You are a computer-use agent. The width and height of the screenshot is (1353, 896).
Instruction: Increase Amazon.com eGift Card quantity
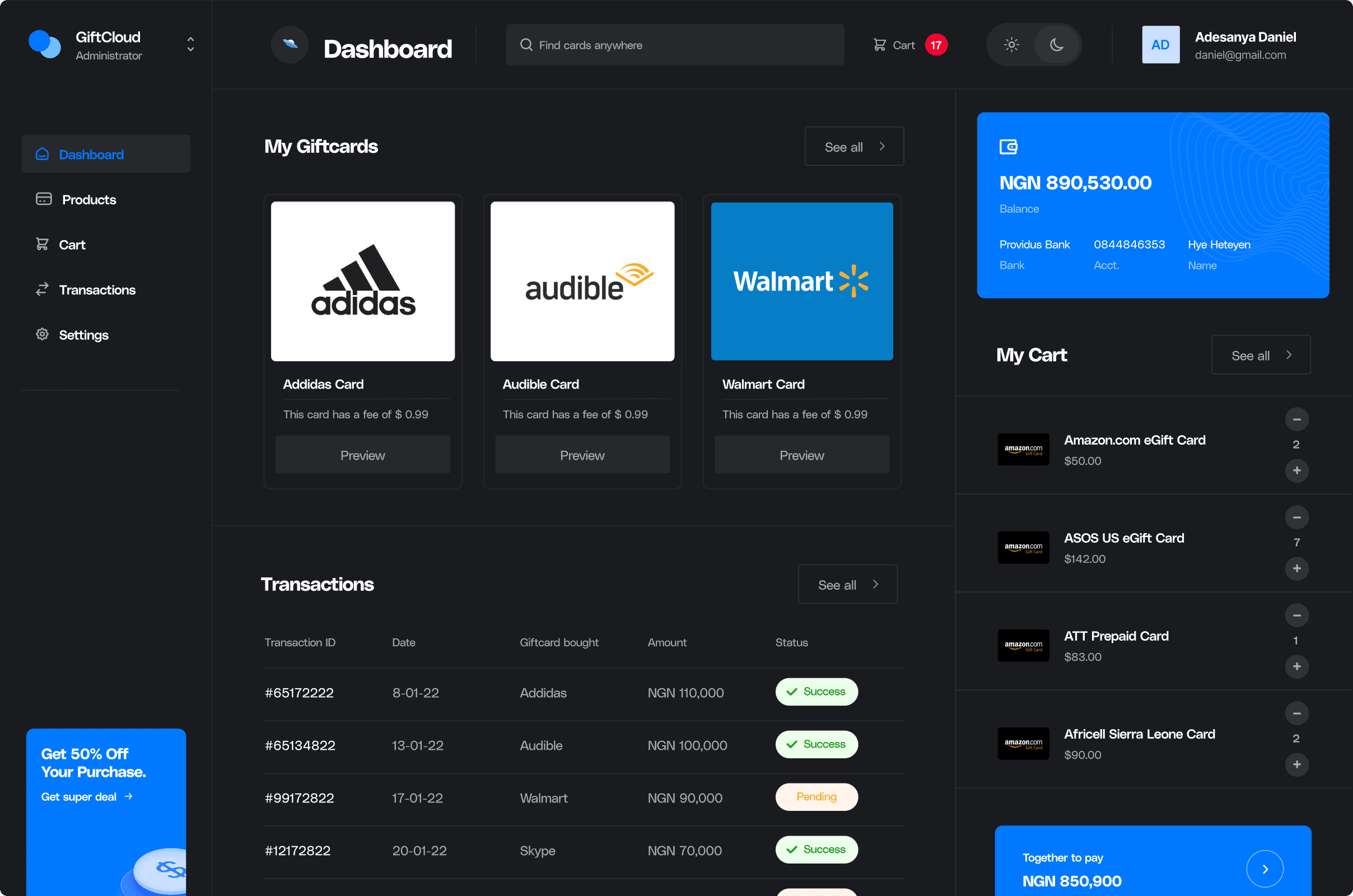[1296, 470]
